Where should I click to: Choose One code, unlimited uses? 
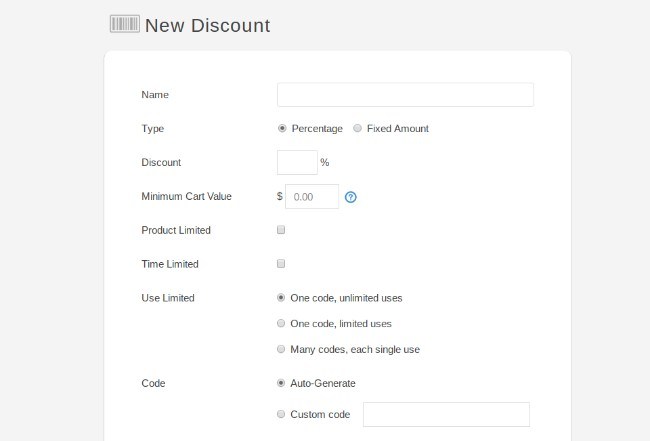[x=281, y=298]
